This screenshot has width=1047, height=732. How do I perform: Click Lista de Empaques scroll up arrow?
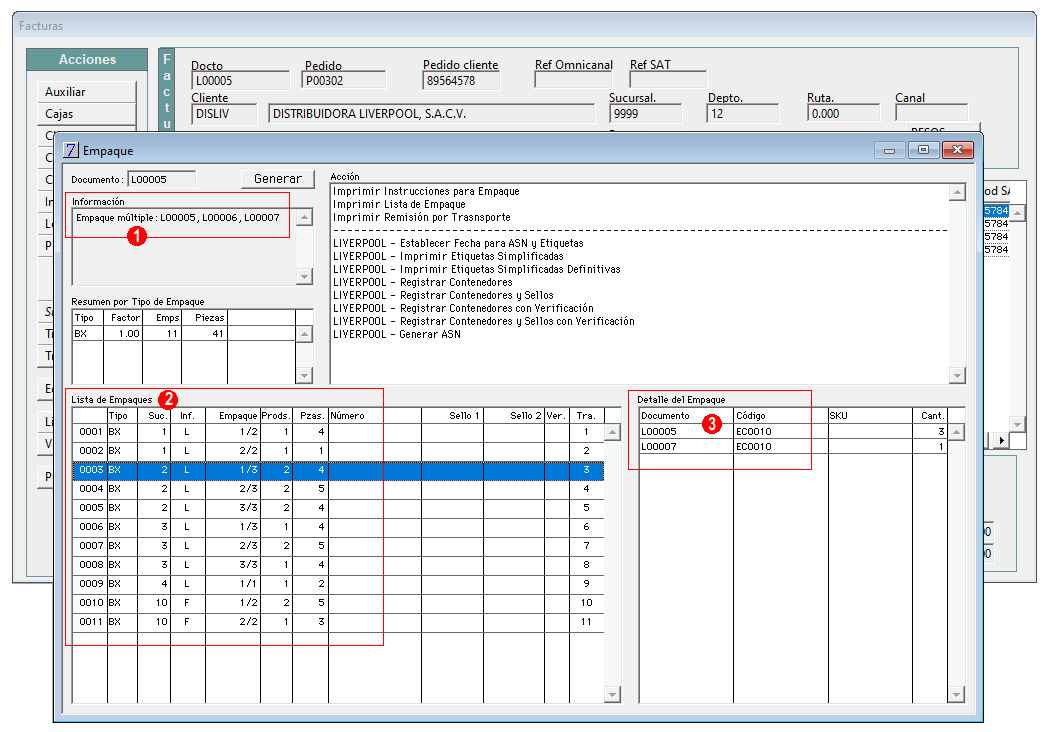(x=612, y=432)
